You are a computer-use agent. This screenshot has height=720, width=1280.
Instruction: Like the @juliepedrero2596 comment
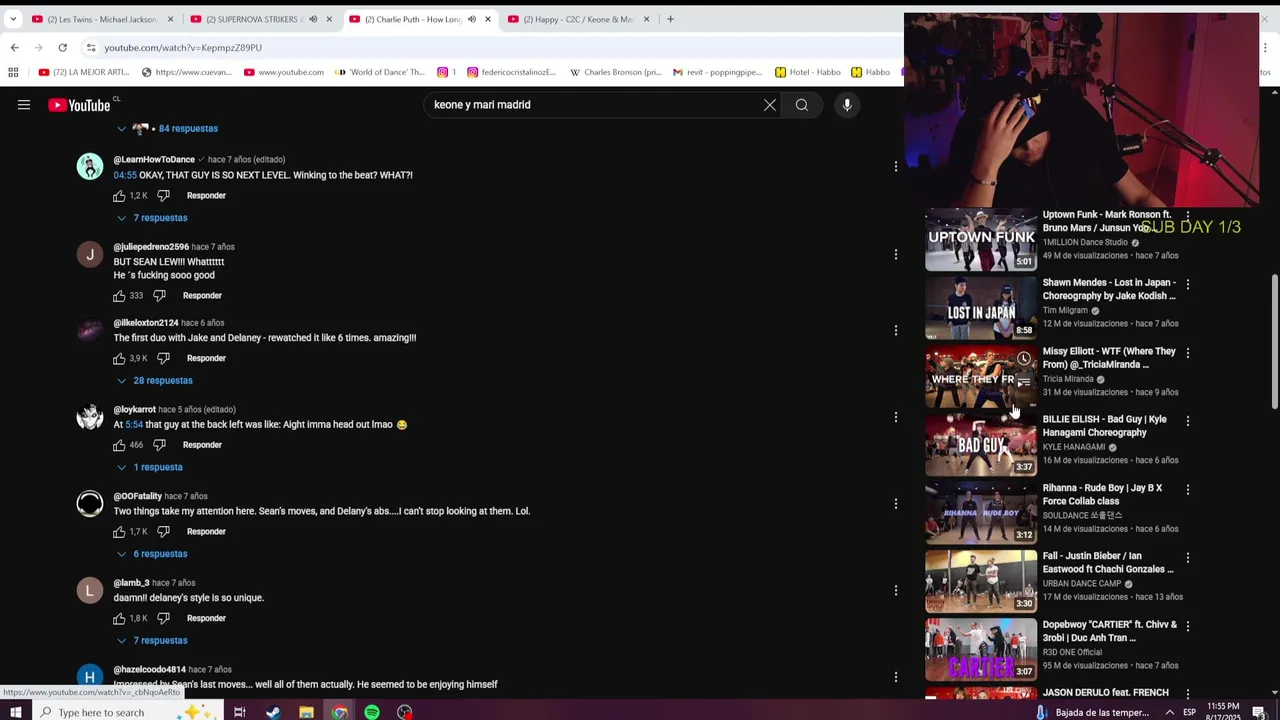119,296
